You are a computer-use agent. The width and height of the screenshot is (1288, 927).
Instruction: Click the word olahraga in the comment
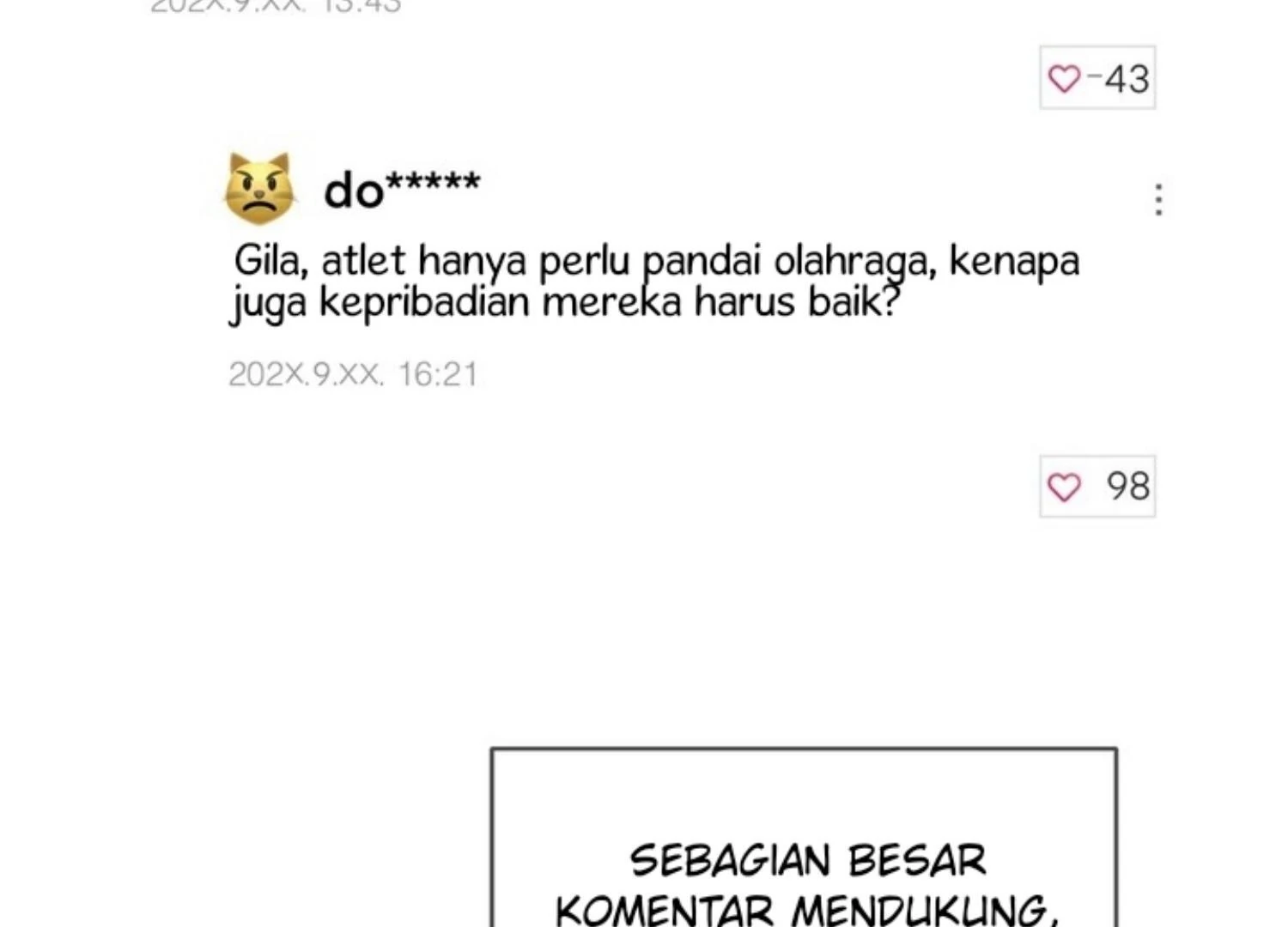pos(854,262)
